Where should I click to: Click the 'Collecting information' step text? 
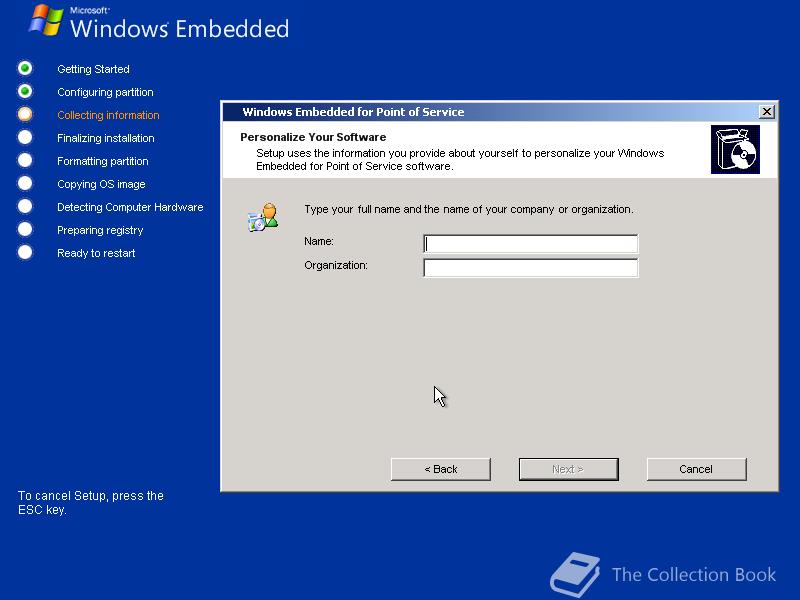[x=108, y=115]
